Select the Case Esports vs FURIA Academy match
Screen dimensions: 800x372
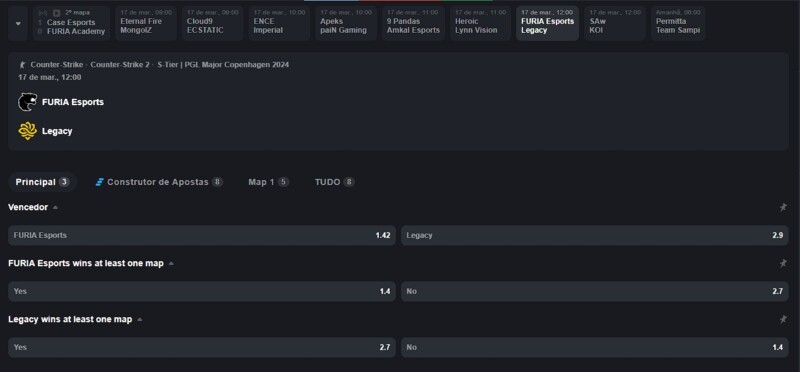71,23
